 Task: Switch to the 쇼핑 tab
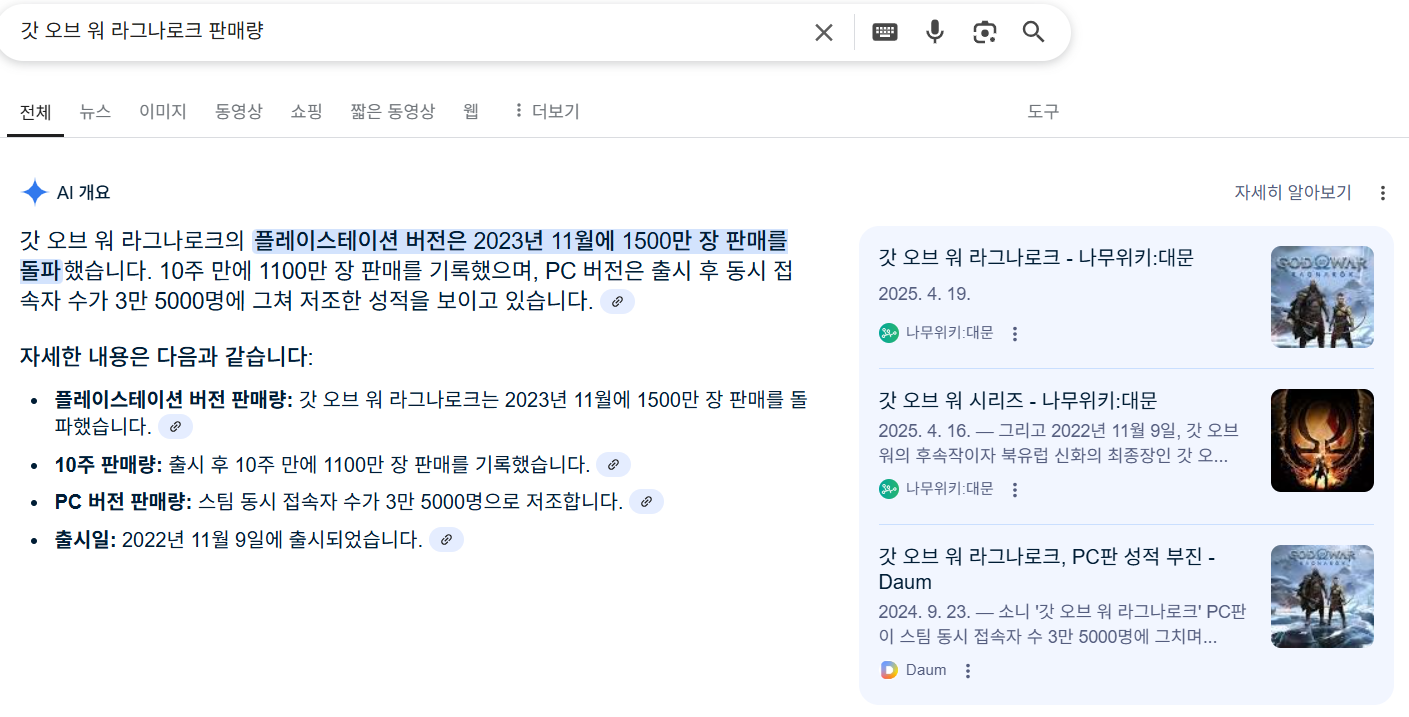307,112
